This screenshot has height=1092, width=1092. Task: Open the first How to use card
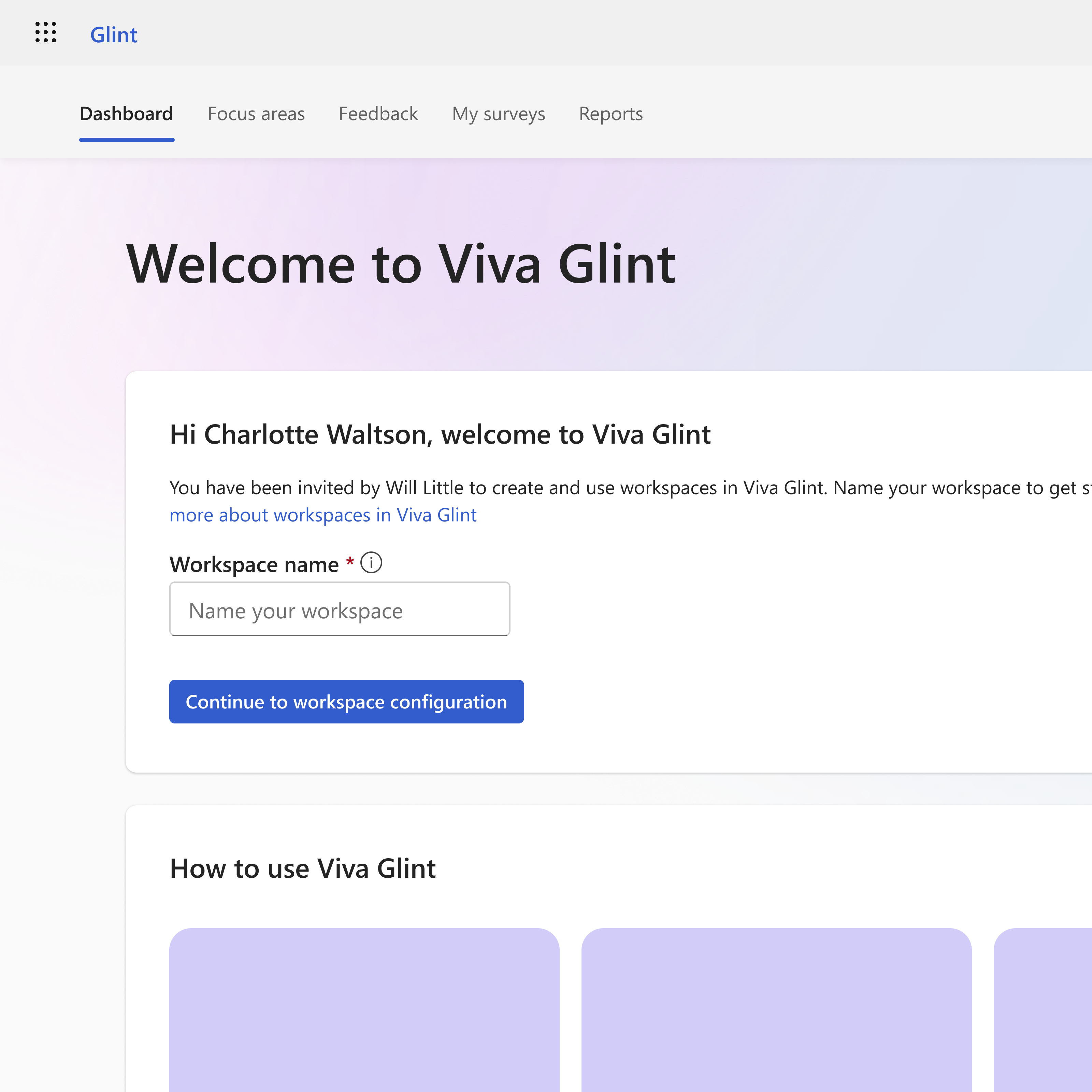[x=364, y=1010]
